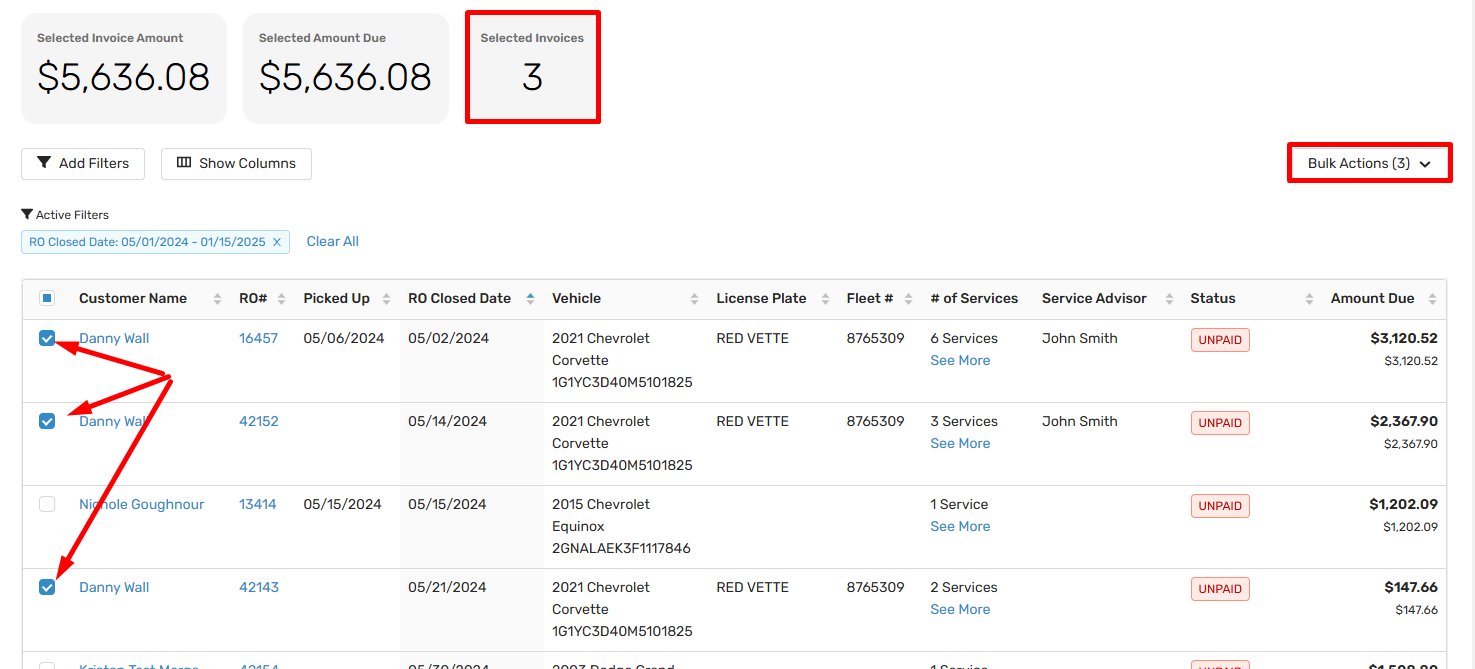Click the $147.66 bold amount due
The image size is (1475, 669).
pyautogui.click(x=1411, y=587)
